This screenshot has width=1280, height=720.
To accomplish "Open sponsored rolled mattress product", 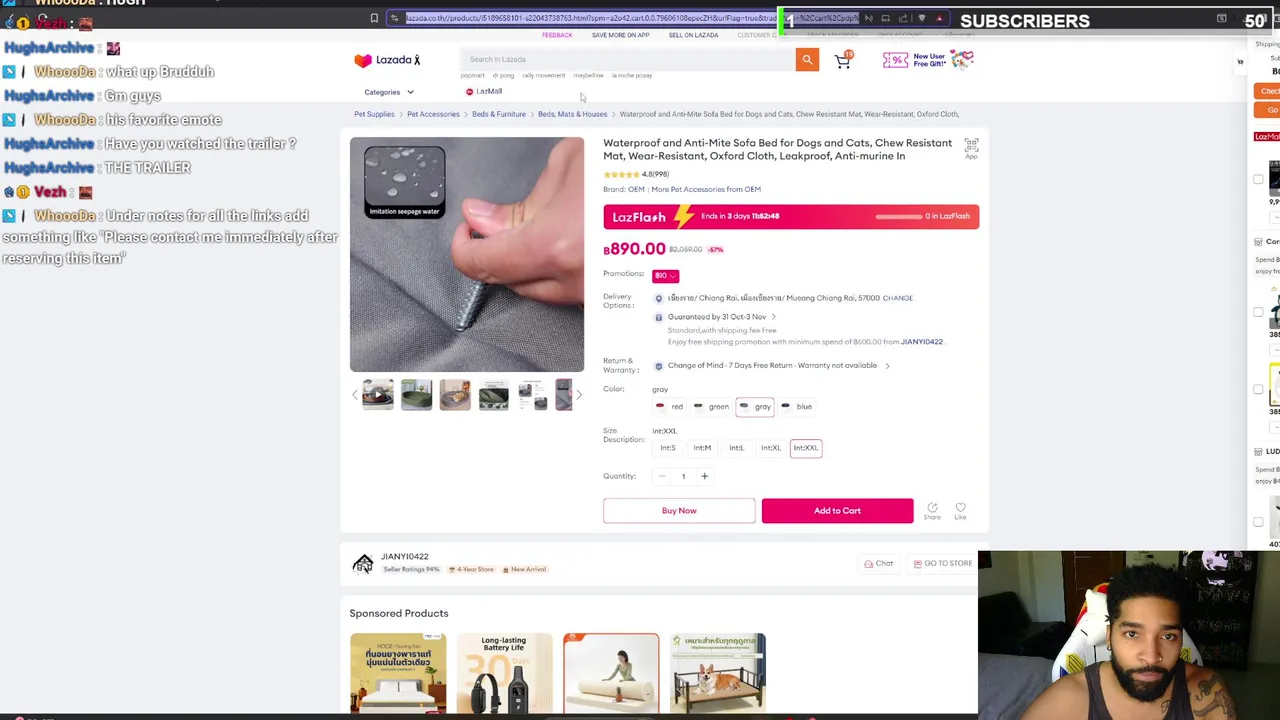I will pos(611,673).
